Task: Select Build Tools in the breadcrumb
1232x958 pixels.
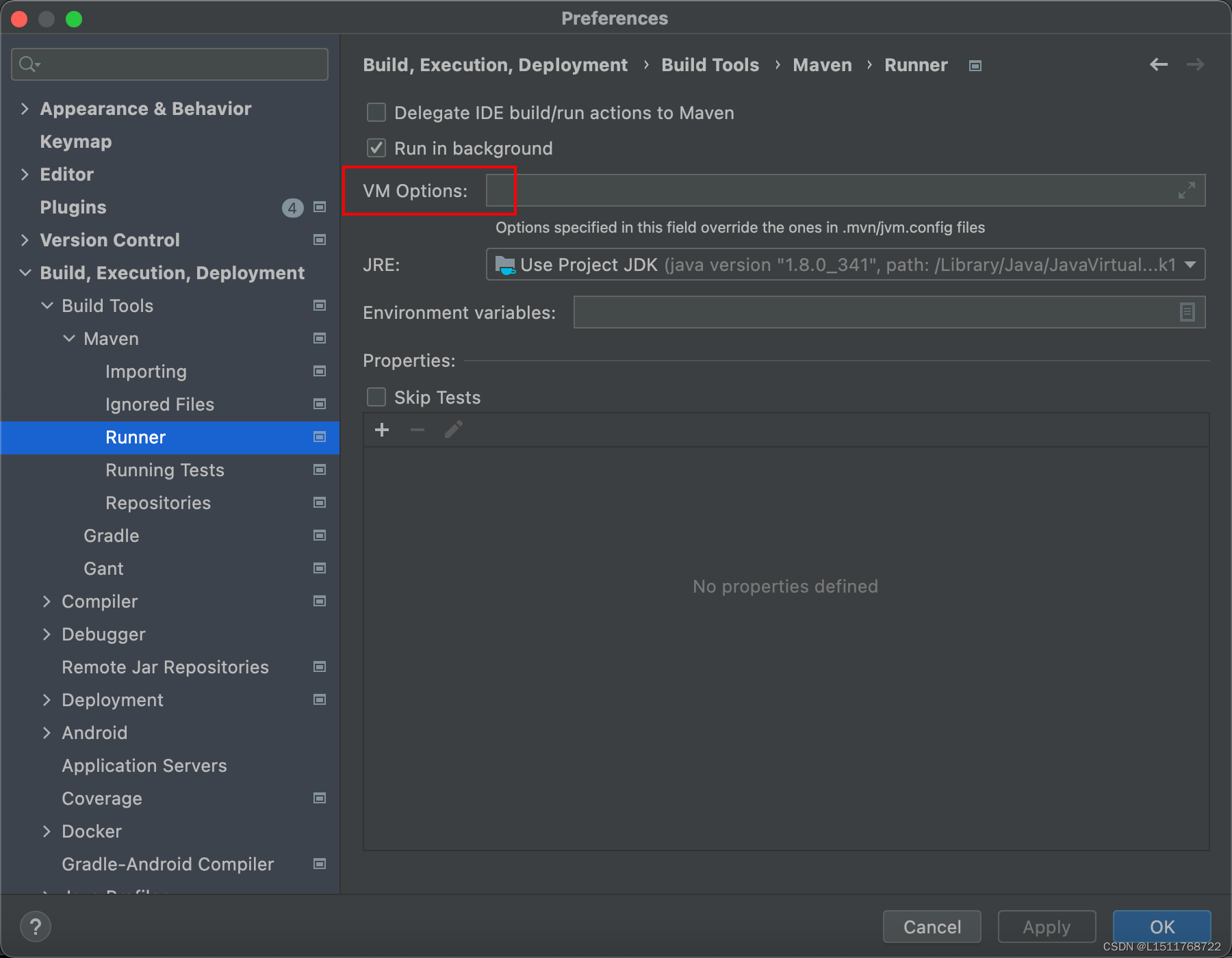Action: pos(710,64)
